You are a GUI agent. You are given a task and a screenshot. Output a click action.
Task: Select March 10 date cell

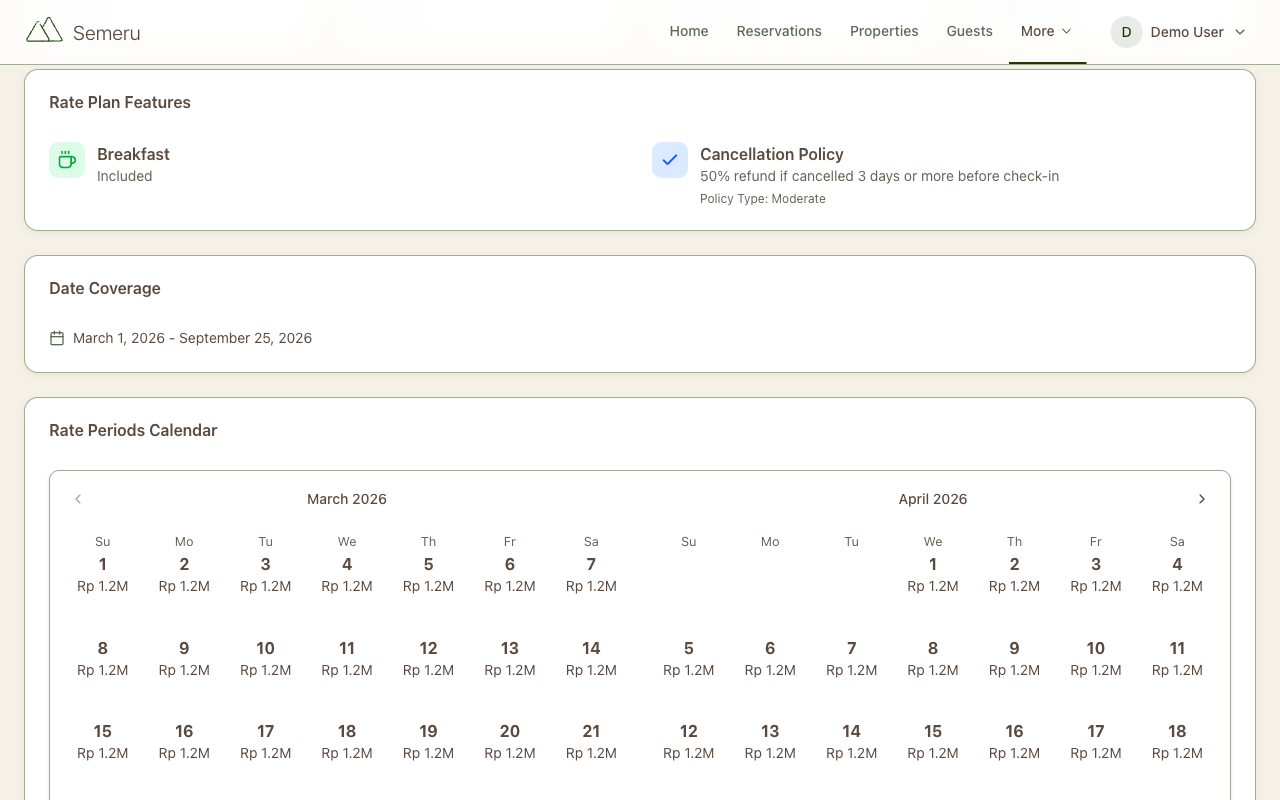coord(266,659)
